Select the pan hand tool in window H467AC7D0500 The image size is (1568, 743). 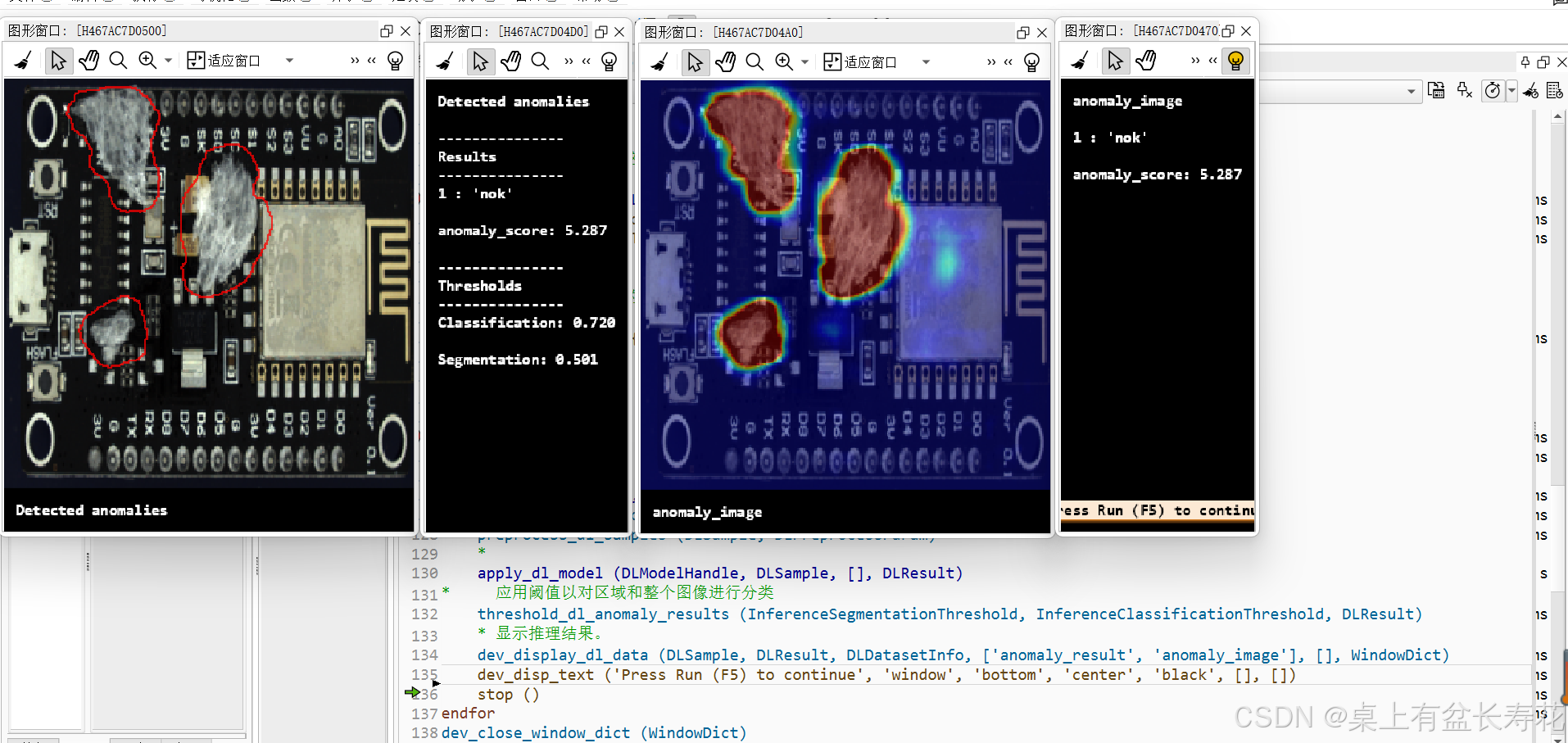88,61
